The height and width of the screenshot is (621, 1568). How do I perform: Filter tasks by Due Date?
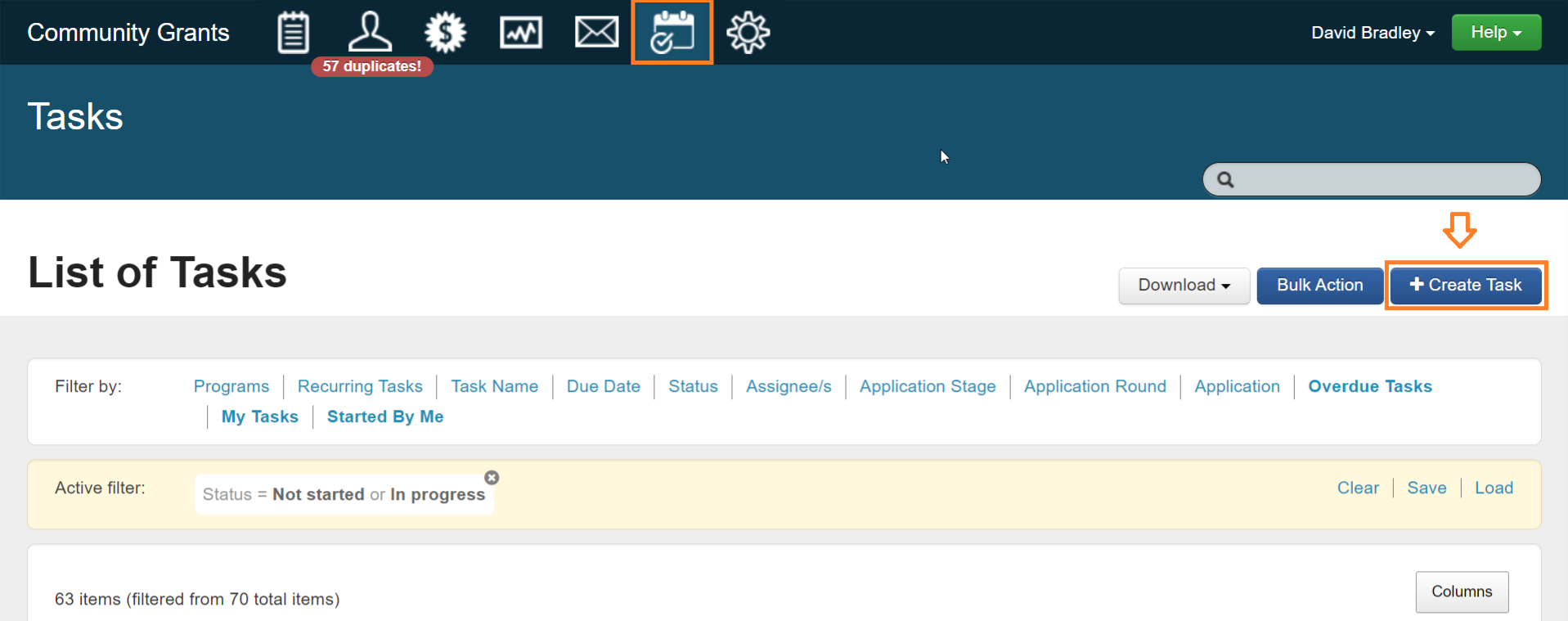[x=603, y=386]
